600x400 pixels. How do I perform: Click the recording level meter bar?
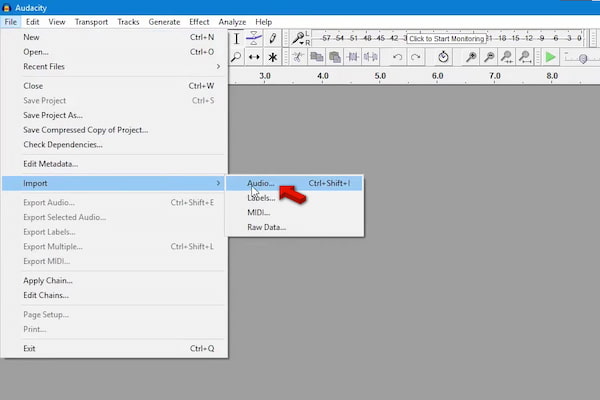point(448,38)
